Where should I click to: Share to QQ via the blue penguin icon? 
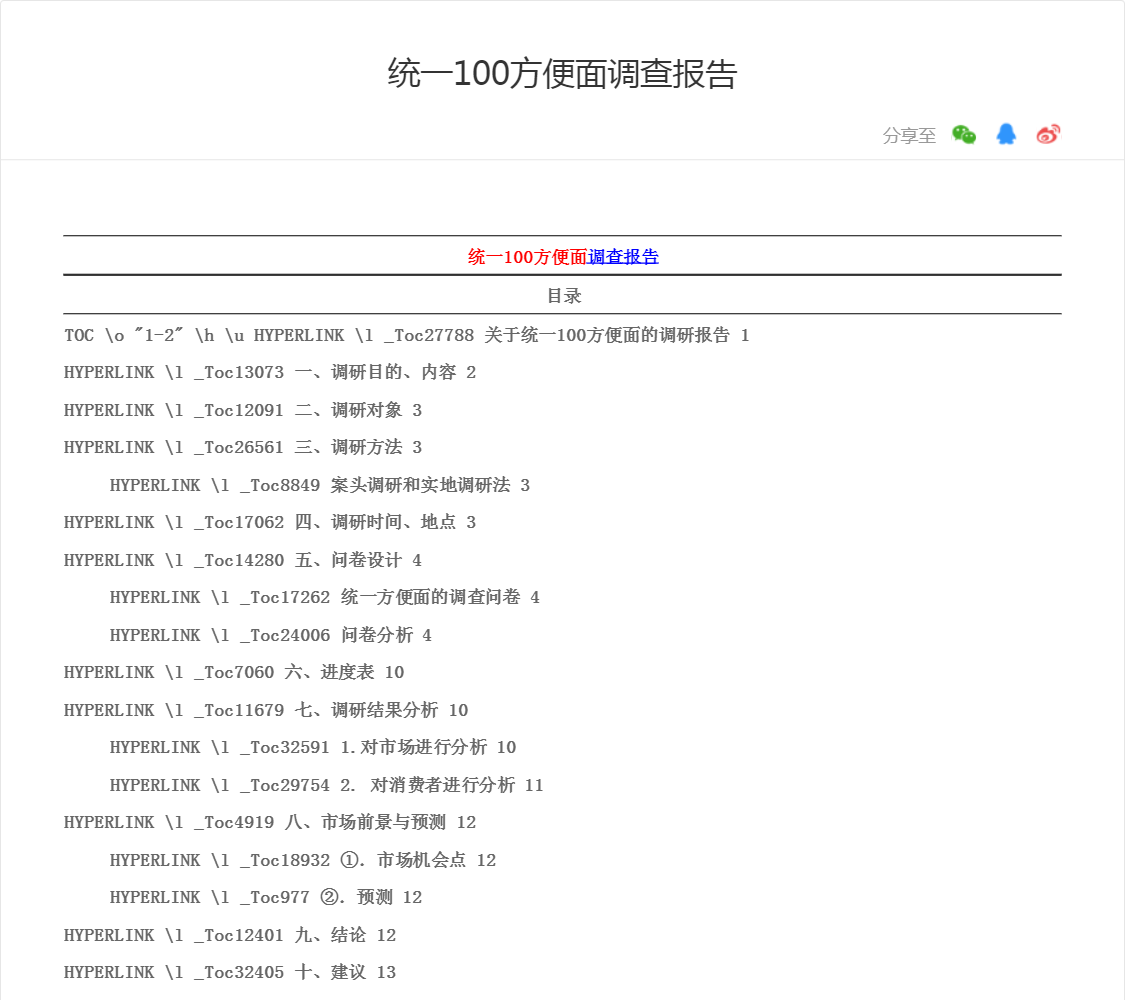1006,134
